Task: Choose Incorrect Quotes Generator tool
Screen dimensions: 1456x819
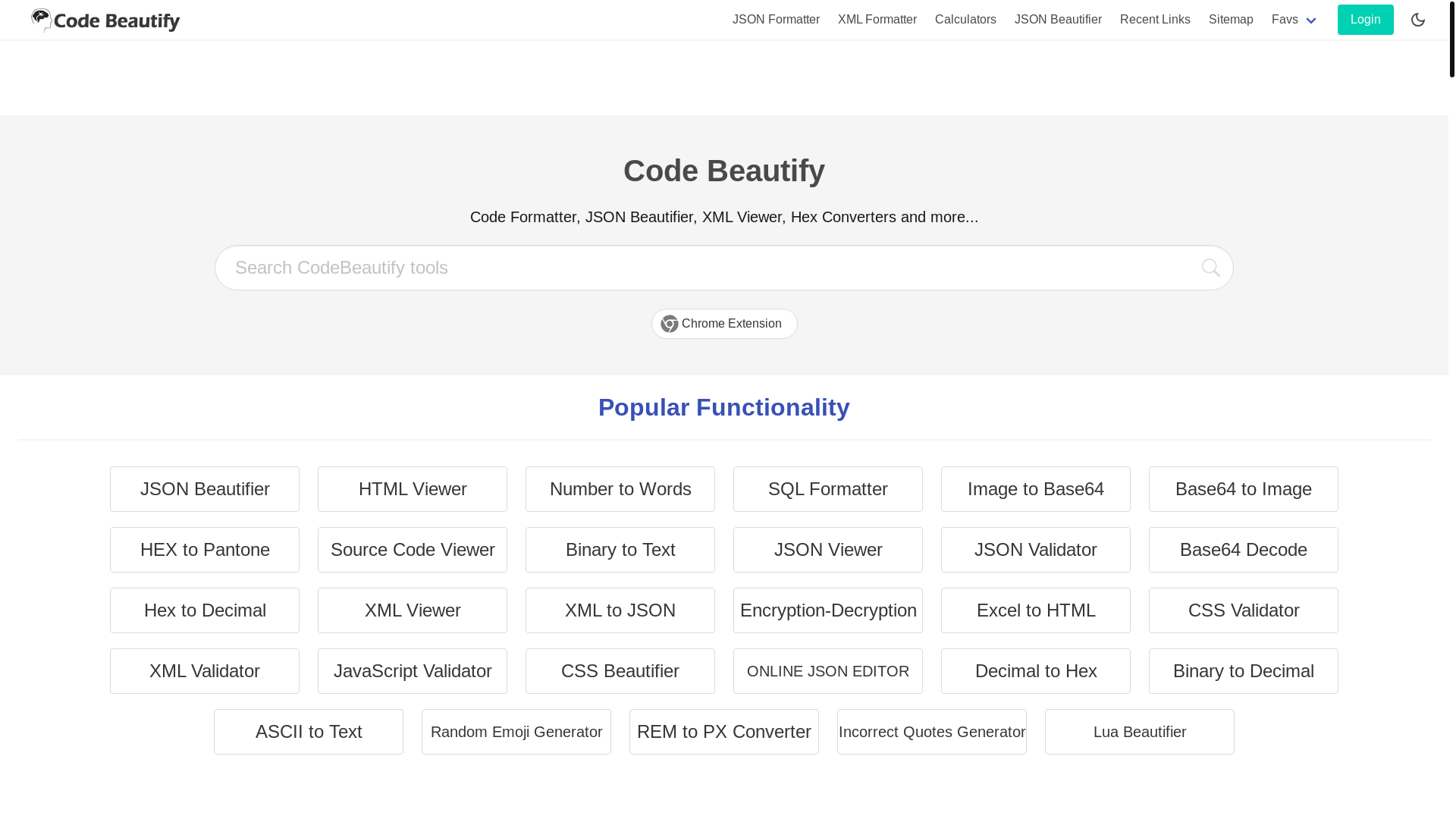Action: 932,732
